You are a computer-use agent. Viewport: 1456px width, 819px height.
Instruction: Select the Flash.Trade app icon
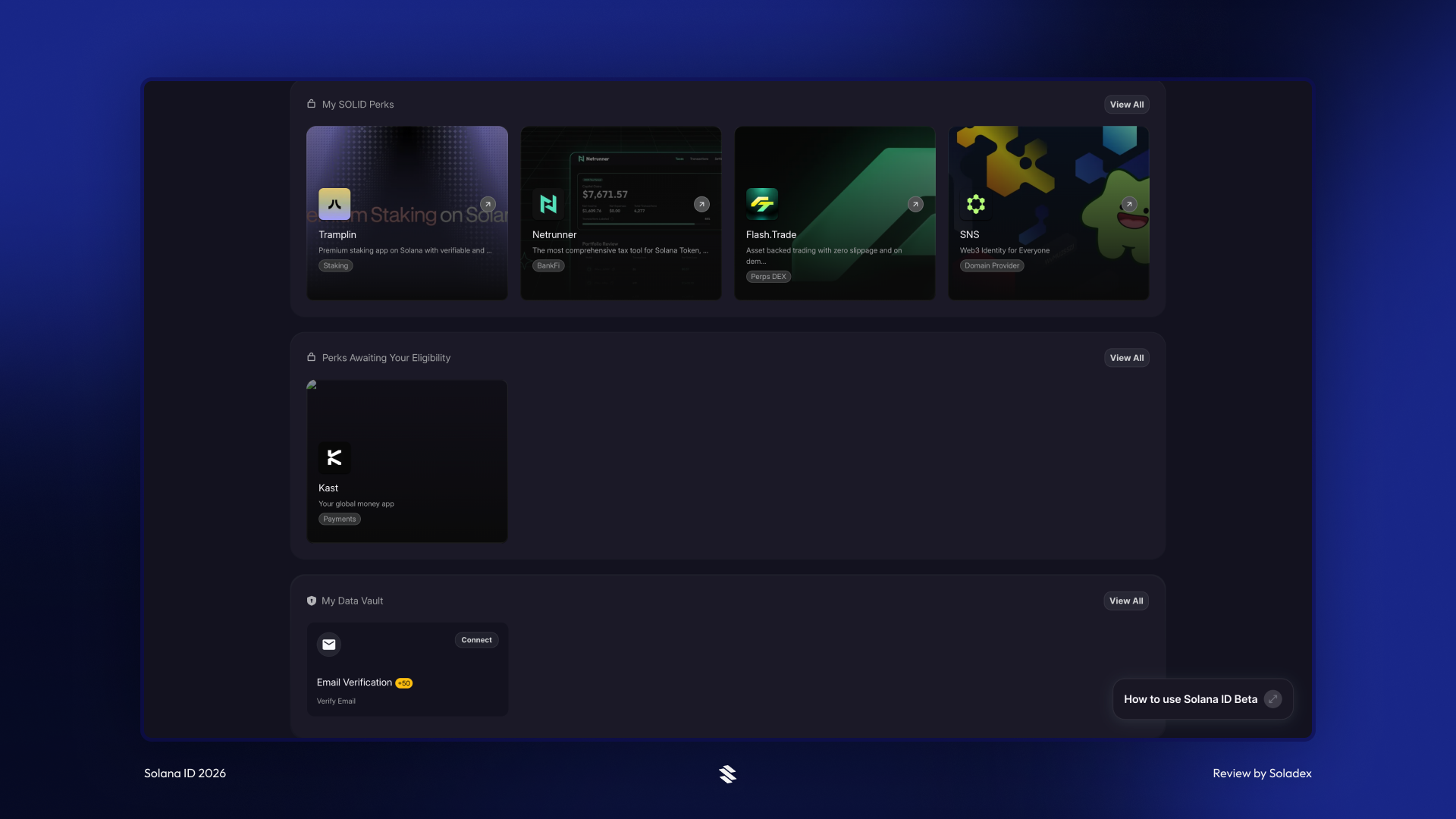pos(763,203)
